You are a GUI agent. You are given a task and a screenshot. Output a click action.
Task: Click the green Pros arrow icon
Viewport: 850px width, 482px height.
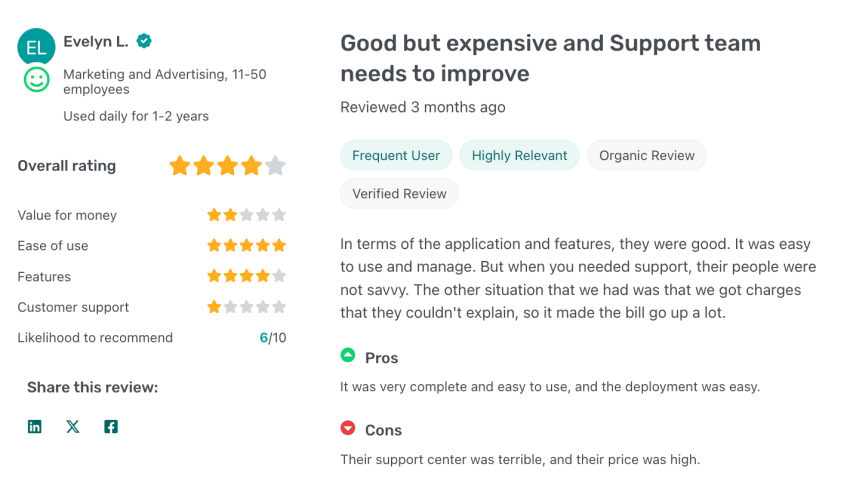pos(348,355)
